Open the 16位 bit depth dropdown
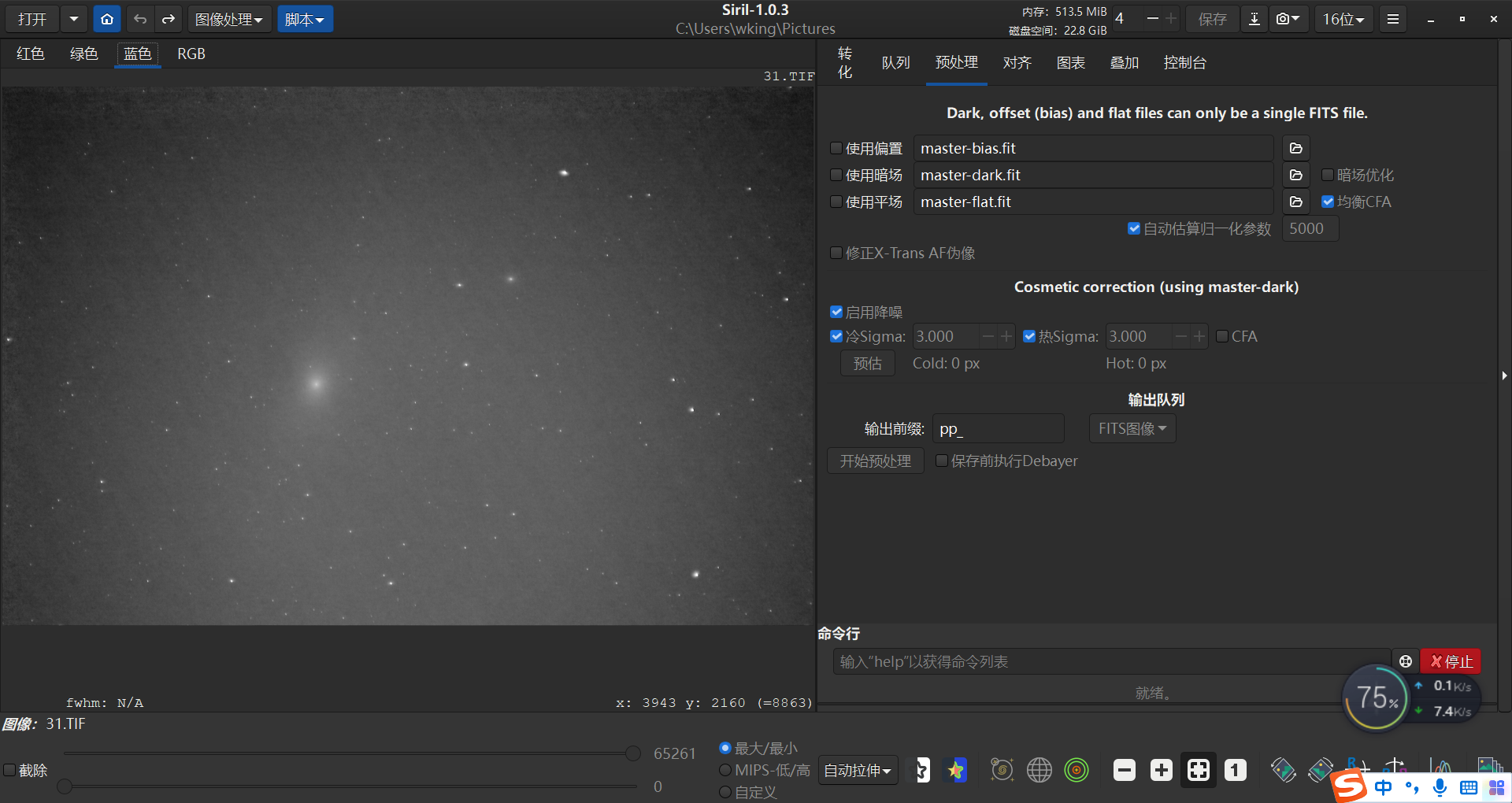This screenshot has height=803, width=1512. point(1343,19)
